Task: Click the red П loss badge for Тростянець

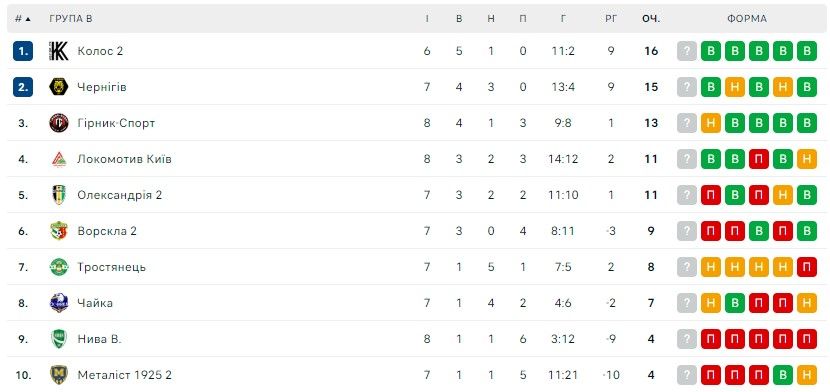Action: point(807,267)
